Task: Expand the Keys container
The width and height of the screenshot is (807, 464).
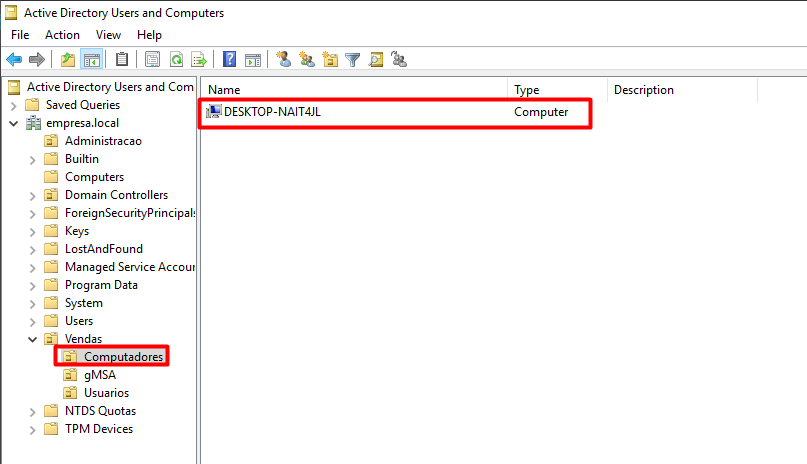Action: (x=32, y=232)
